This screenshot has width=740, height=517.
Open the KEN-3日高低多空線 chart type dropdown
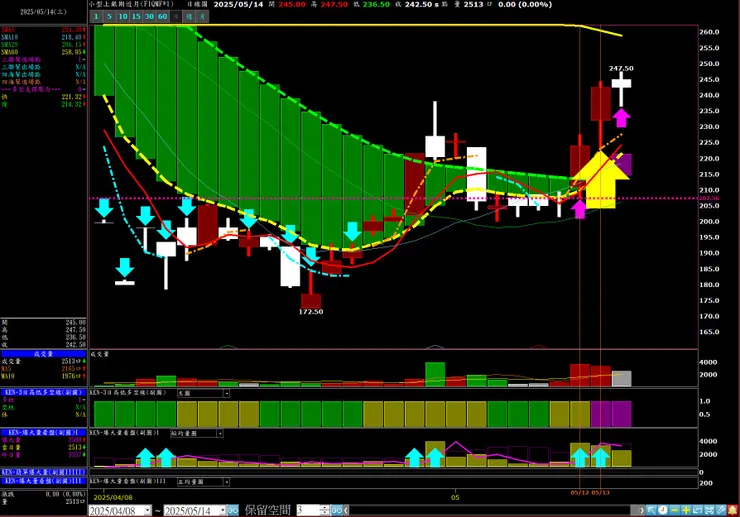click(227, 393)
